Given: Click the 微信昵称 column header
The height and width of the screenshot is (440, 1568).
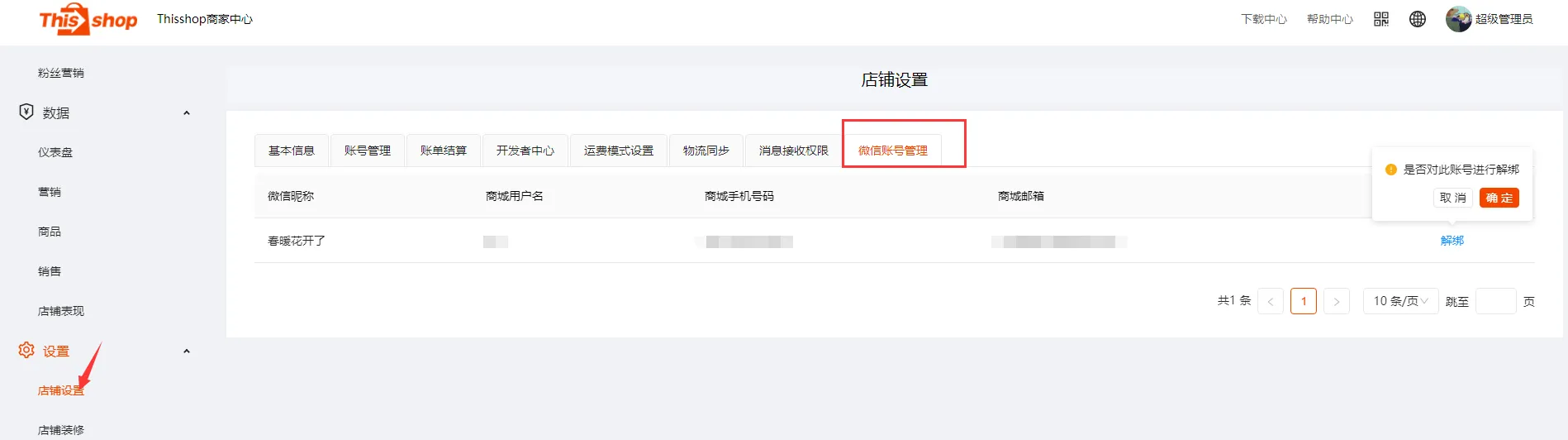Looking at the screenshot, I should pyautogui.click(x=291, y=196).
